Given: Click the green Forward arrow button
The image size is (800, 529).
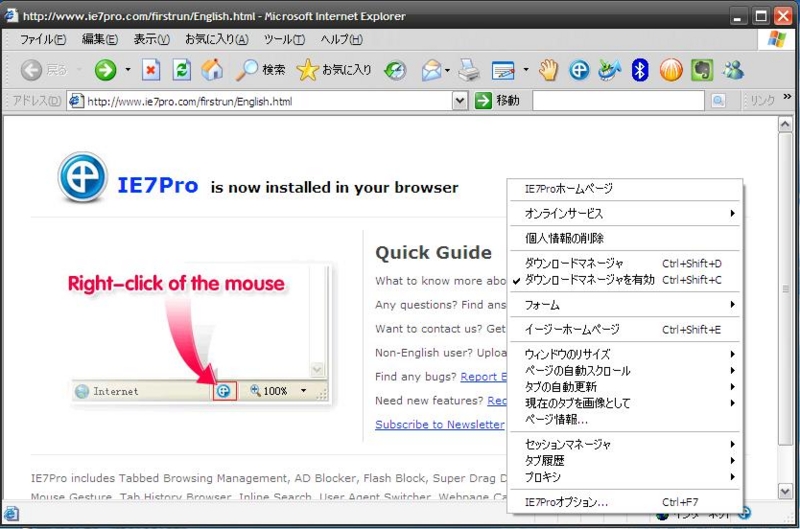Looking at the screenshot, I should pos(105,70).
